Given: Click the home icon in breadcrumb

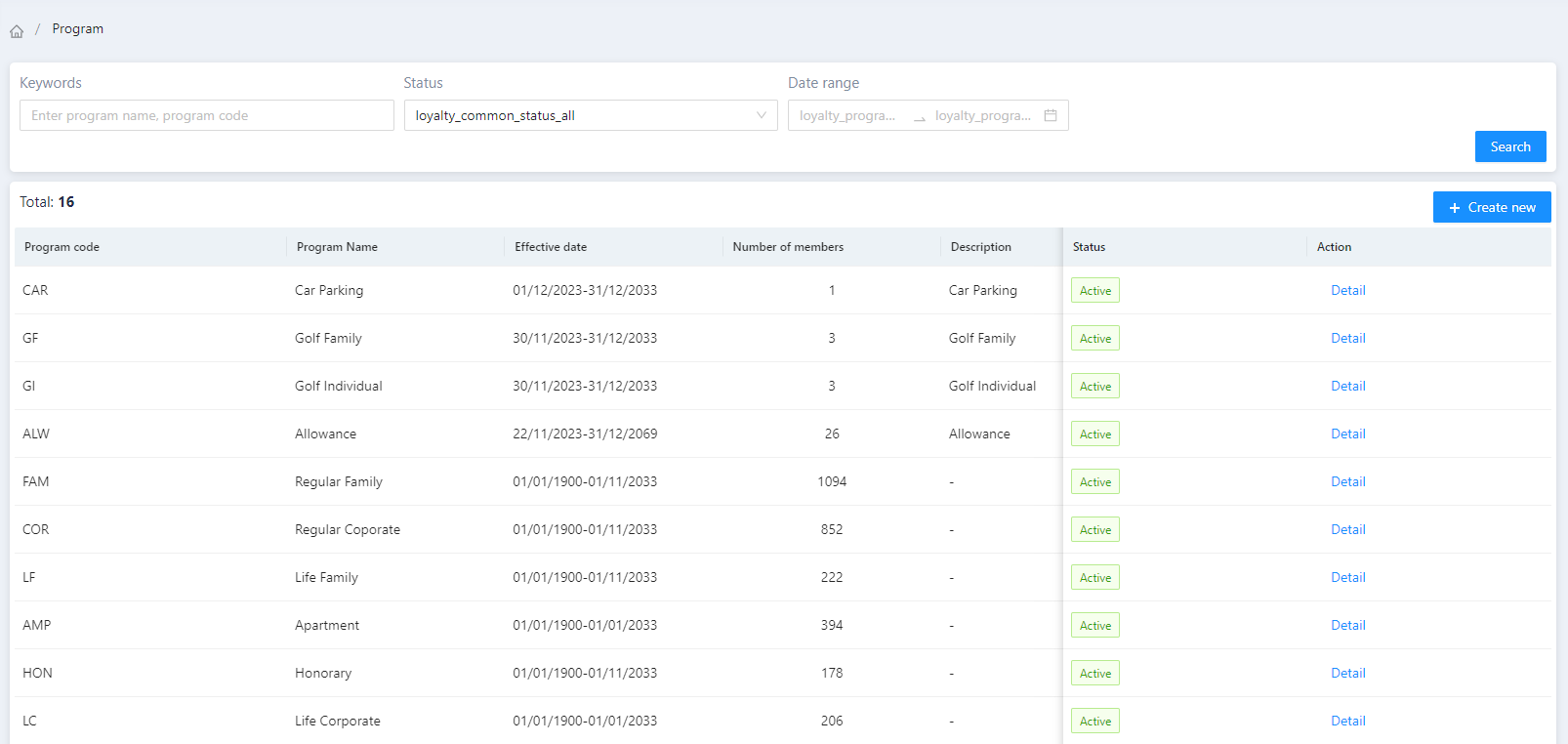Looking at the screenshot, I should pos(17,31).
